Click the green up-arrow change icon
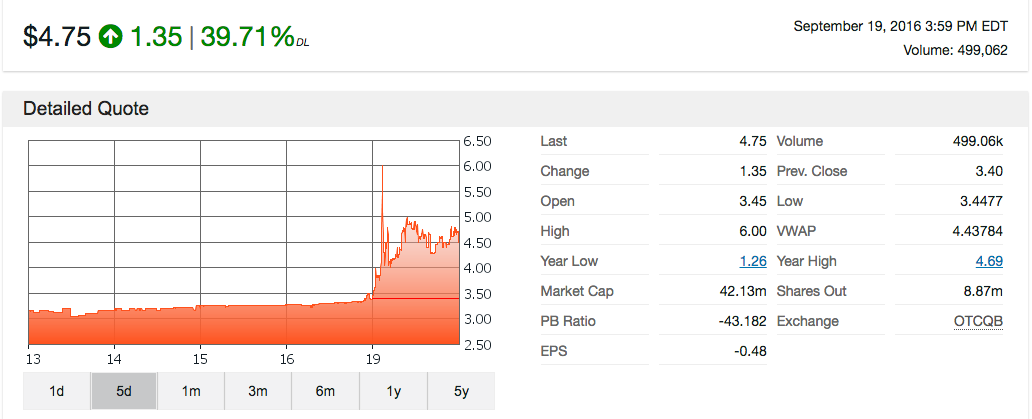This screenshot has height=419, width=1032. tap(110, 37)
